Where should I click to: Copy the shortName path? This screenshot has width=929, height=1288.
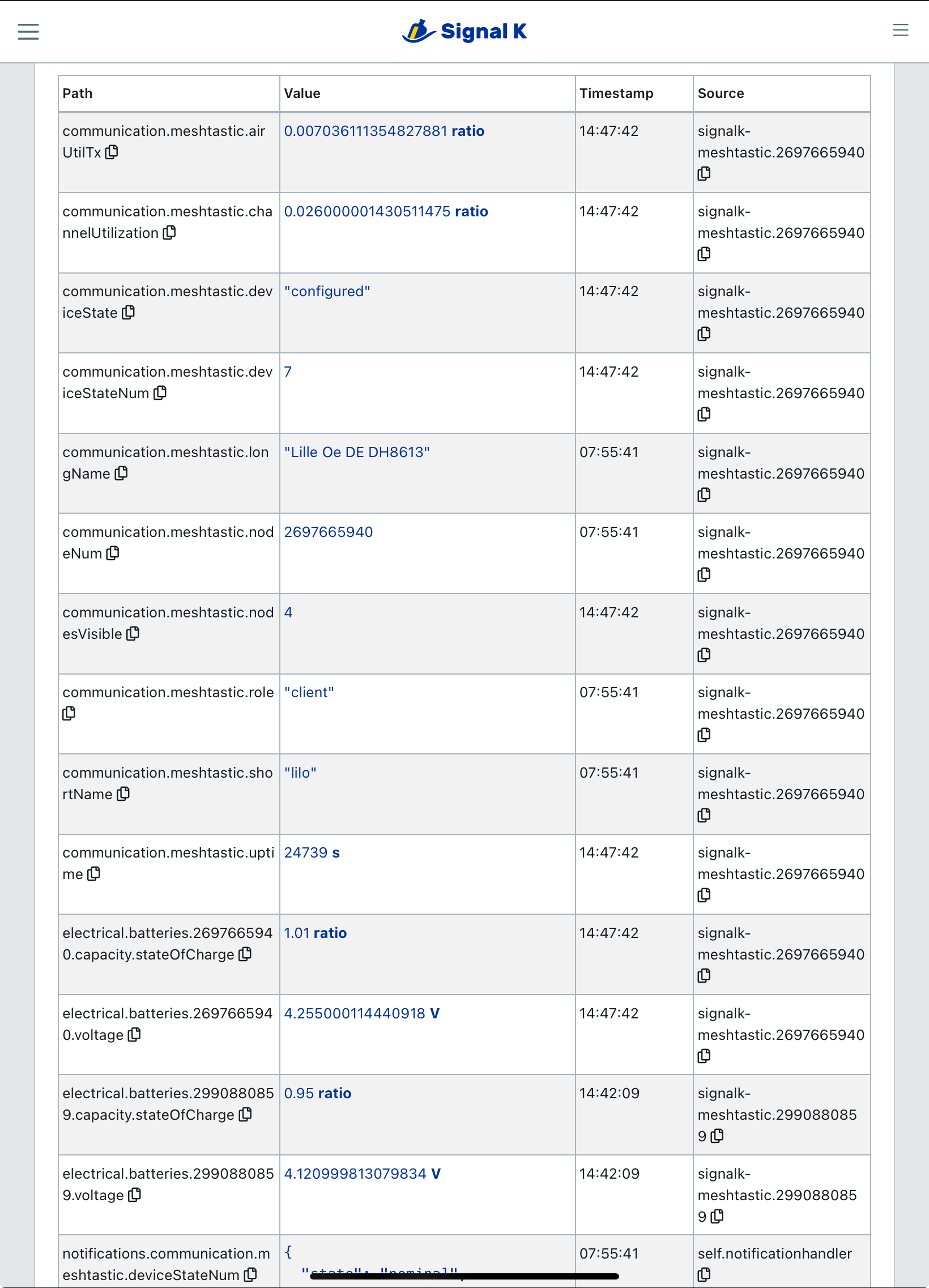123,794
